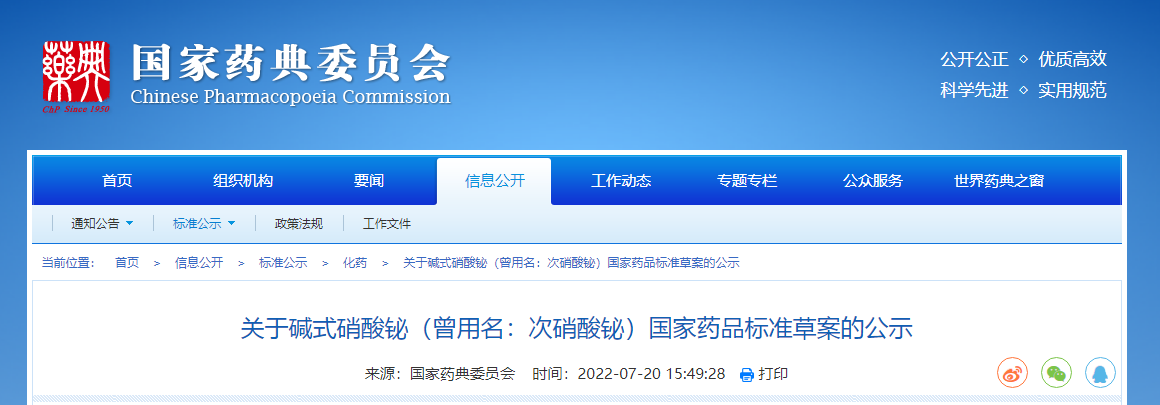Viewport: 1160px width, 405px height.
Task: Open the 首页 navigation tab
Action: pos(117,181)
